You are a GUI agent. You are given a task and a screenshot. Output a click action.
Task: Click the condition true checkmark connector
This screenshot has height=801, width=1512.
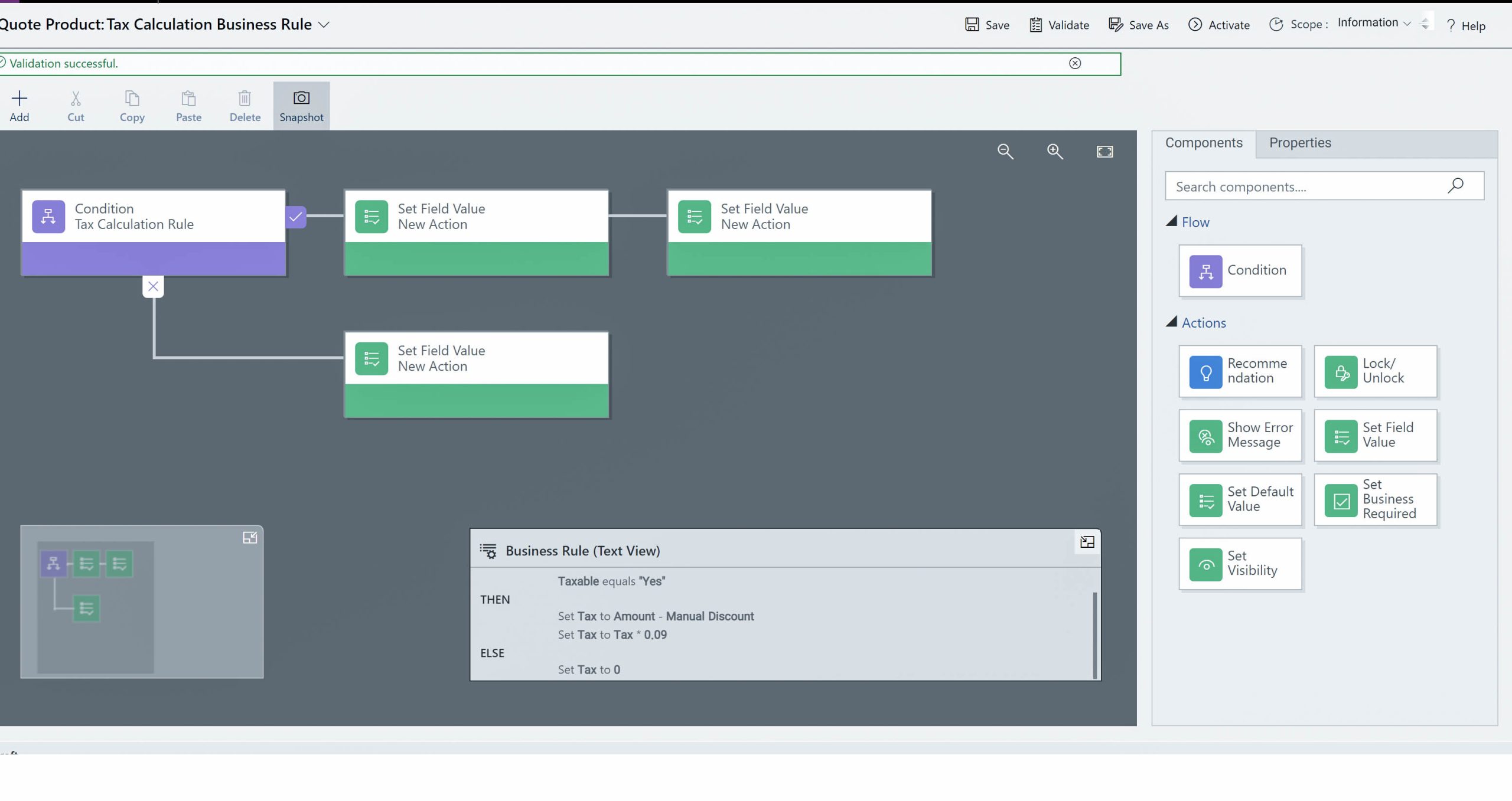pyautogui.click(x=295, y=217)
